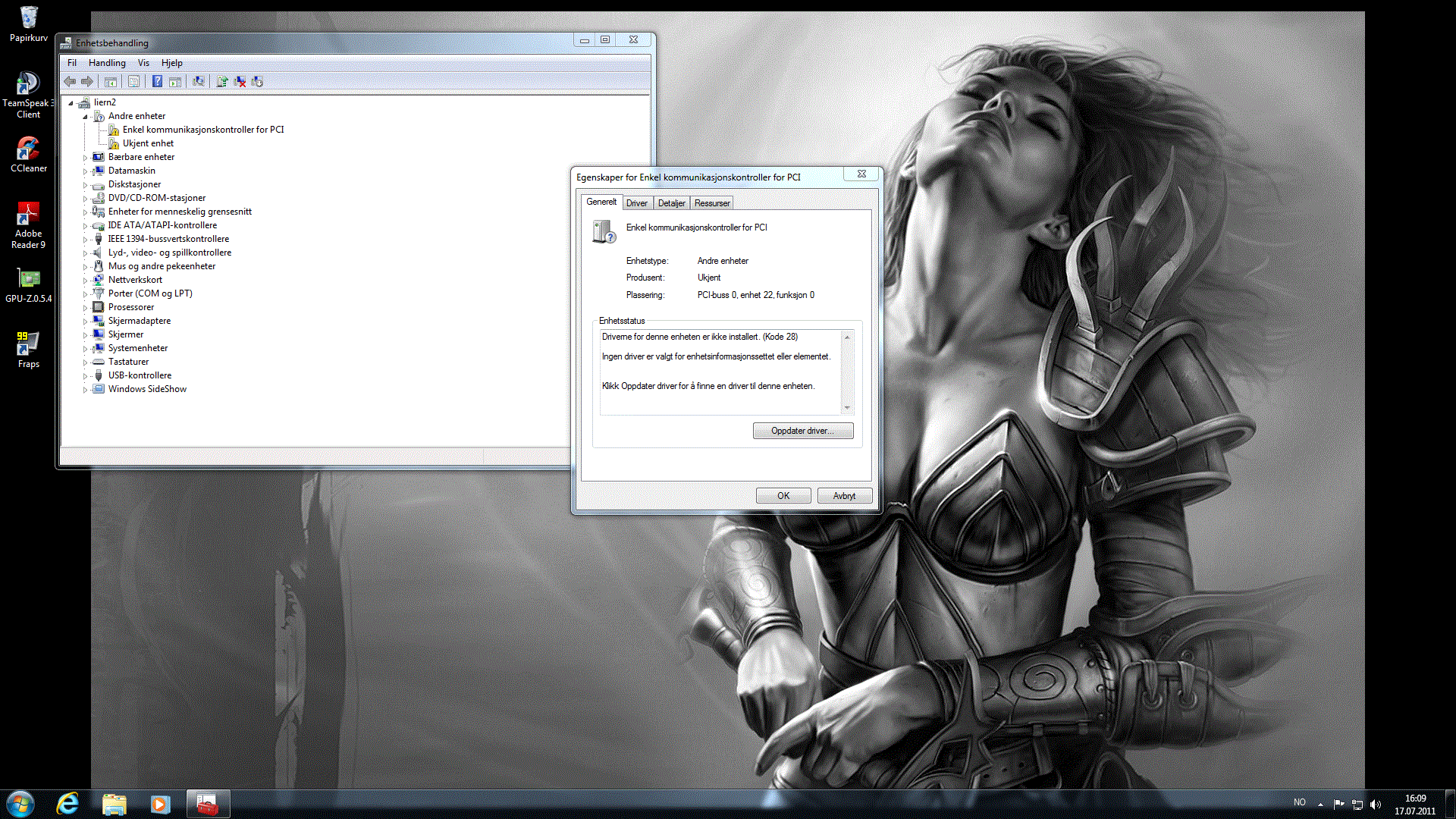Switch to the Ressurser tab

pos(712,203)
